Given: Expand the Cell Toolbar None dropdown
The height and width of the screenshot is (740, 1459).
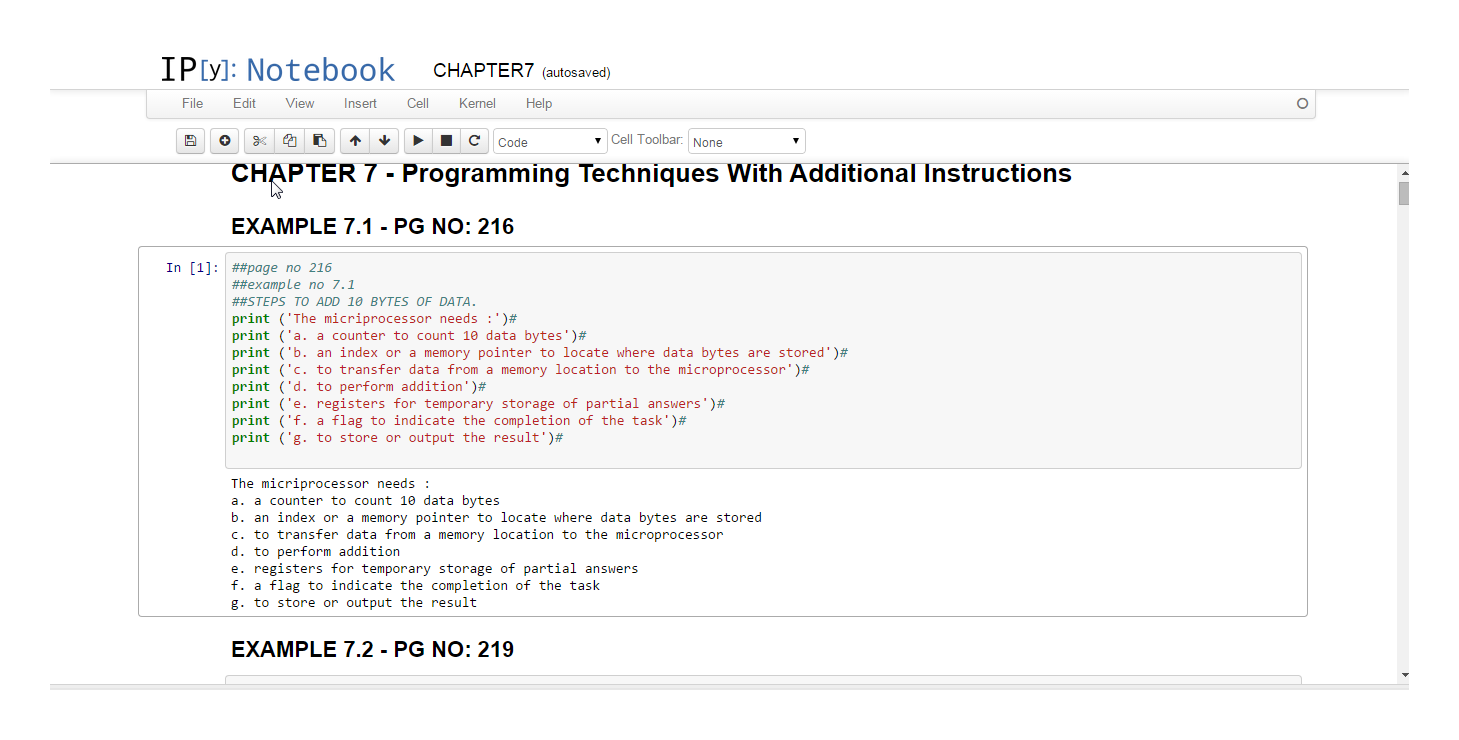Looking at the screenshot, I should click(x=746, y=142).
